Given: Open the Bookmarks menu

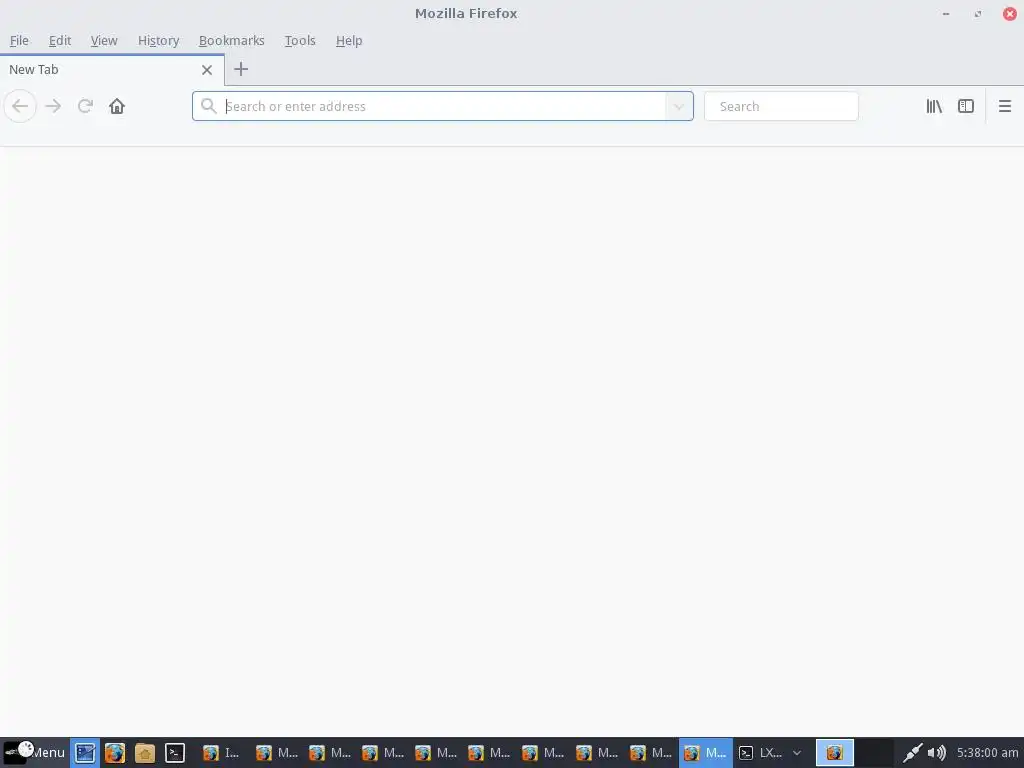Looking at the screenshot, I should coord(231,40).
